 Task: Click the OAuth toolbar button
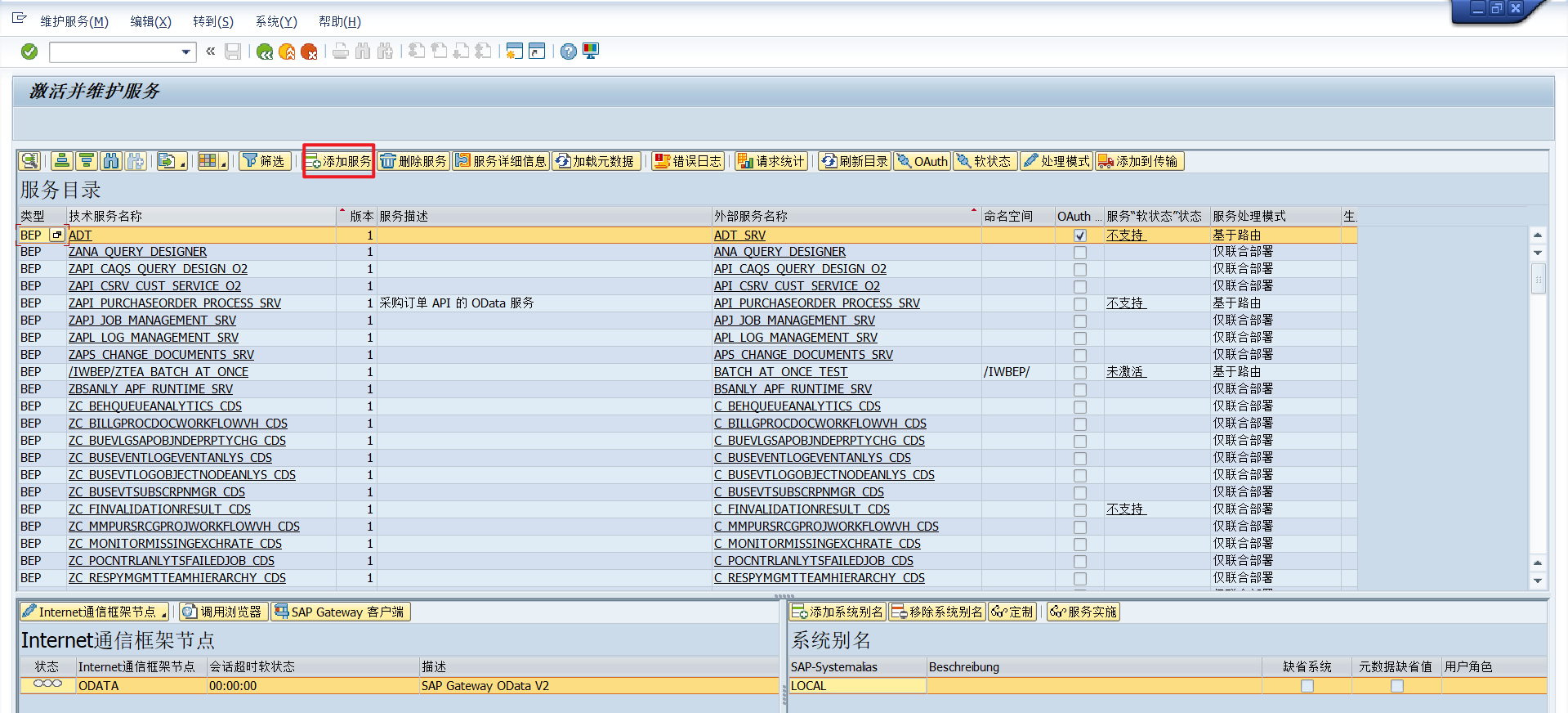[x=922, y=161]
